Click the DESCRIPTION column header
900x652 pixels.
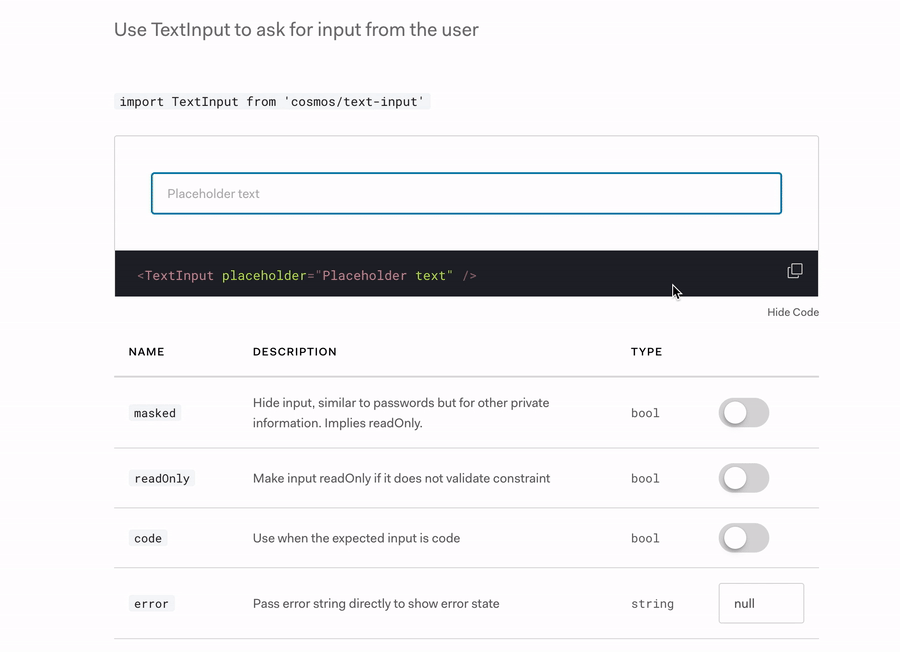pyautogui.click(x=295, y=352)
